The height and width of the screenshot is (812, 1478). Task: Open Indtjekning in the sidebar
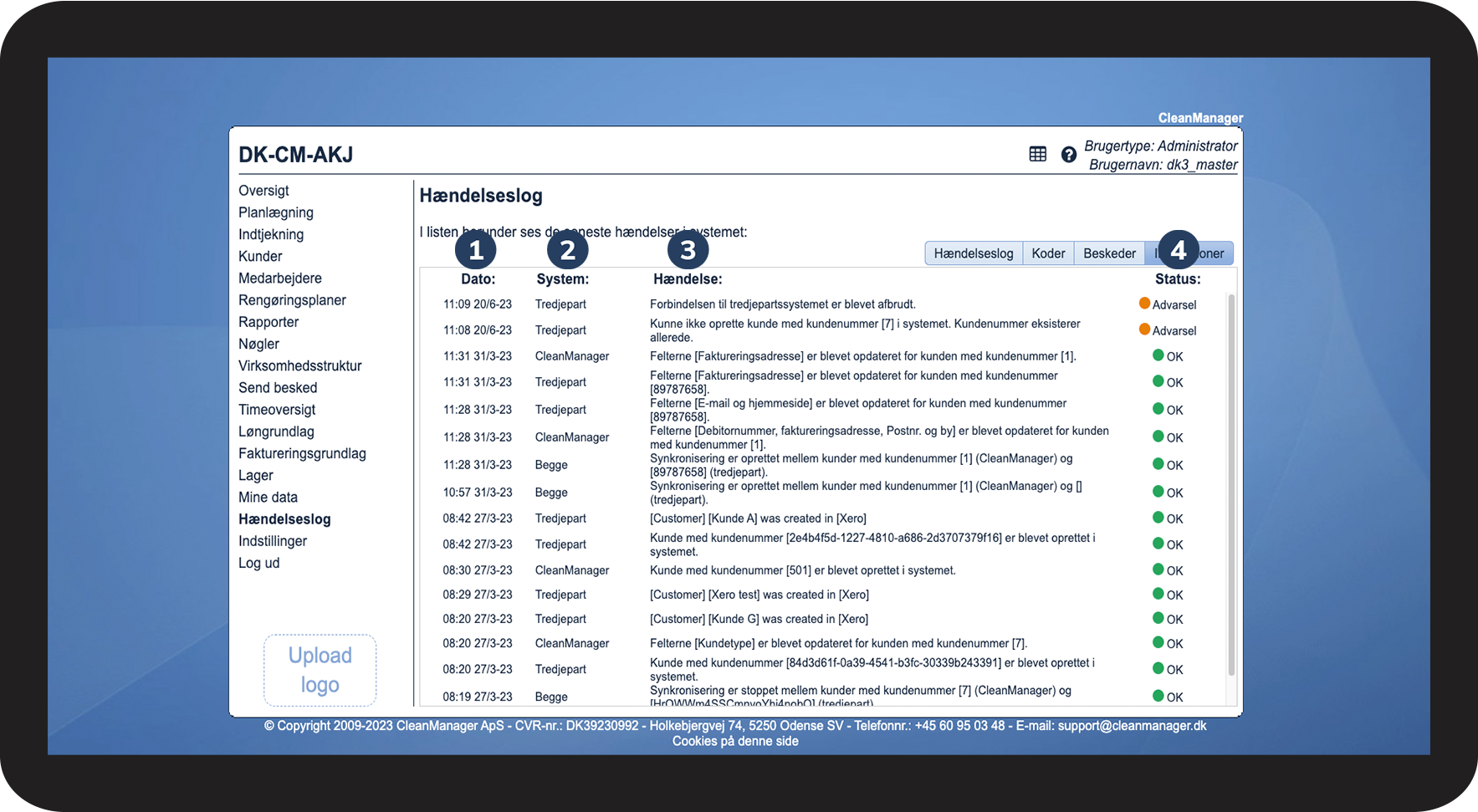pos(271,234)
